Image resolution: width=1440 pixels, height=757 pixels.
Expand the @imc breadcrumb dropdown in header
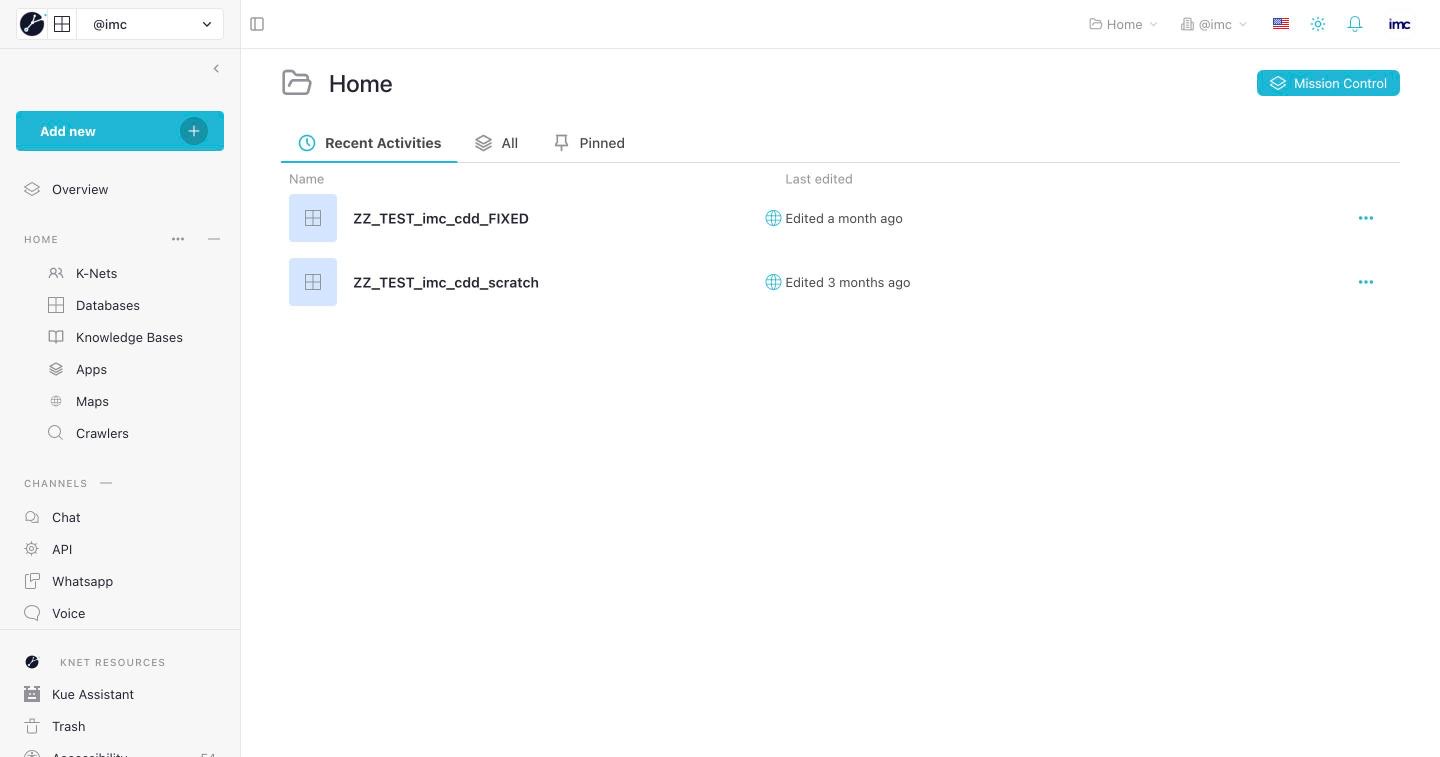[x=1214, y=24]
